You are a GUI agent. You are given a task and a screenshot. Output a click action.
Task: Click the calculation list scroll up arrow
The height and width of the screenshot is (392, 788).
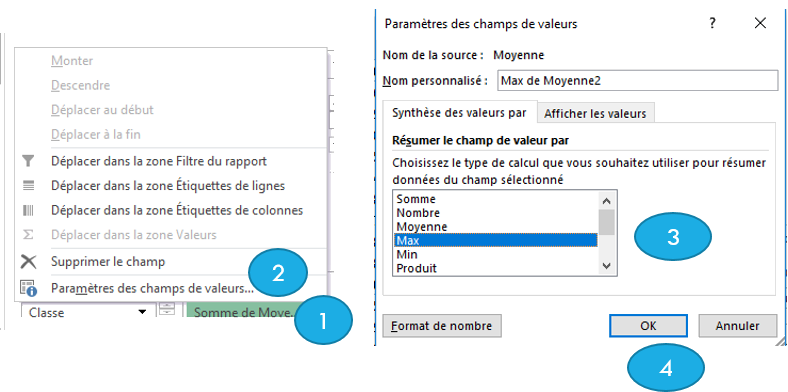click(607, 201)
